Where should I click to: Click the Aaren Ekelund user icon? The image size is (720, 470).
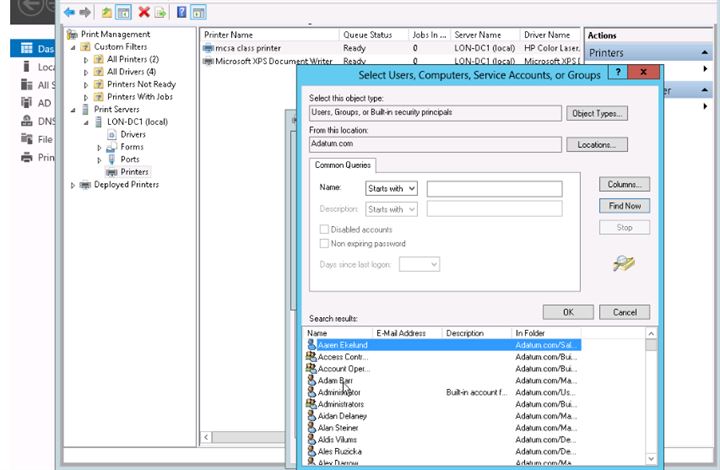311,345
